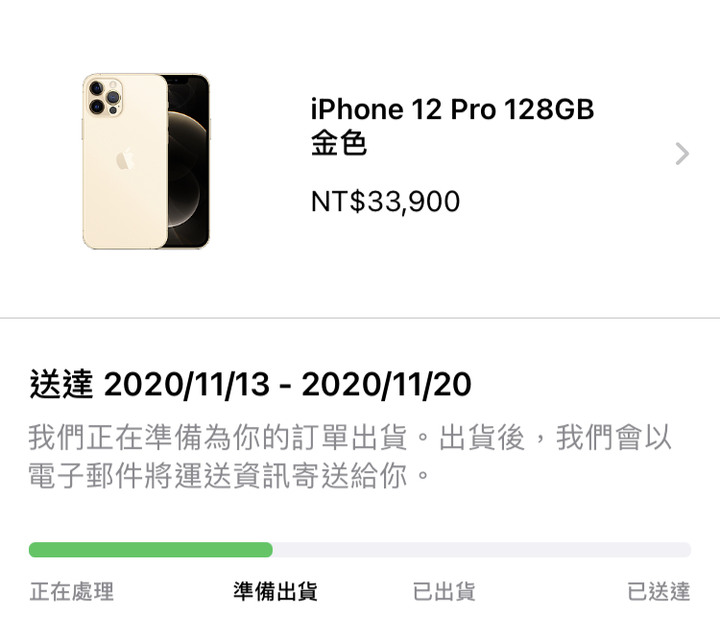Select the 已送達 status step
This screenshot has width=720, height=638.
(x=658, y=591)
